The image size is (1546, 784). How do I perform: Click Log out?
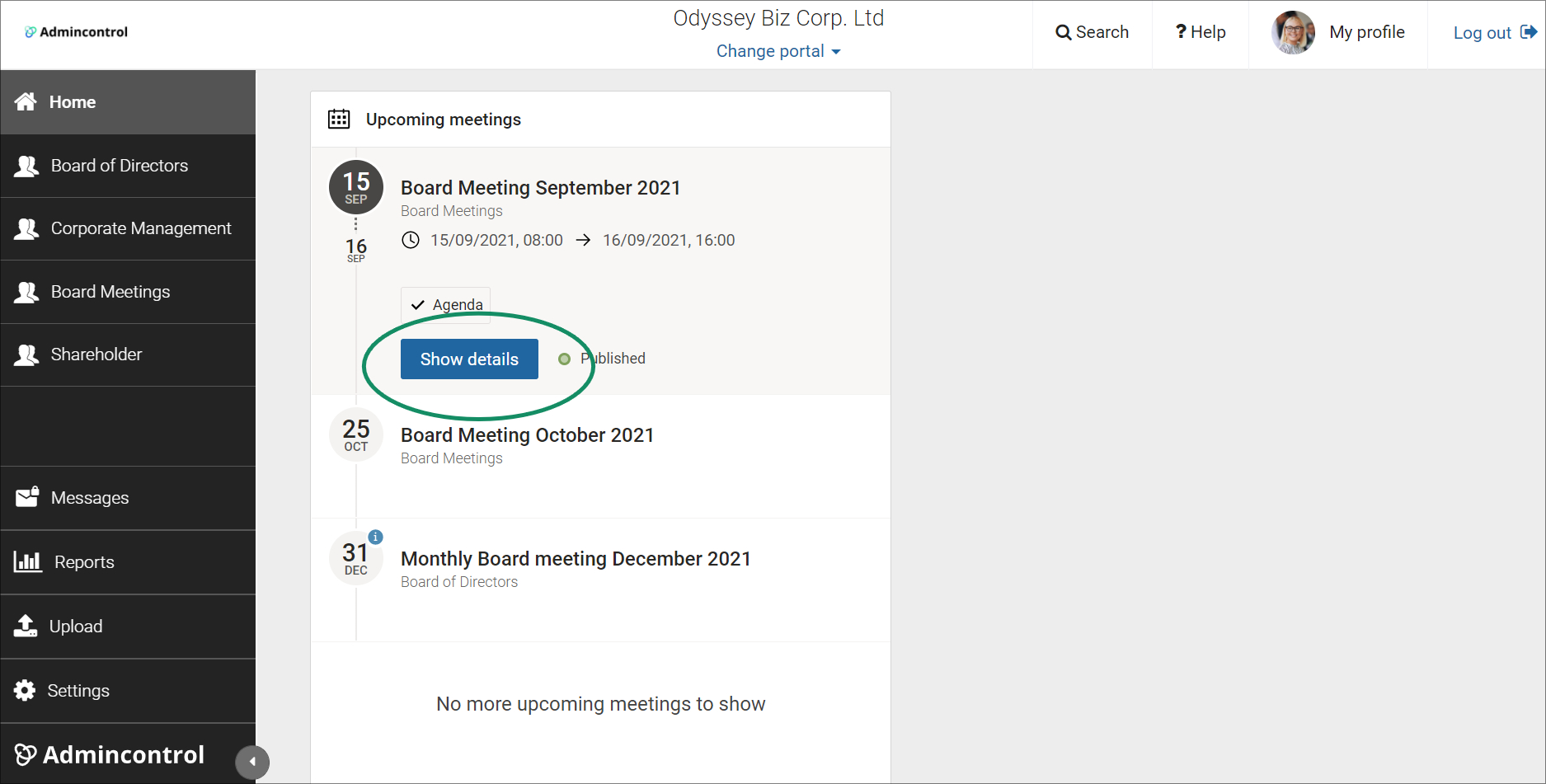[1483, 32]
